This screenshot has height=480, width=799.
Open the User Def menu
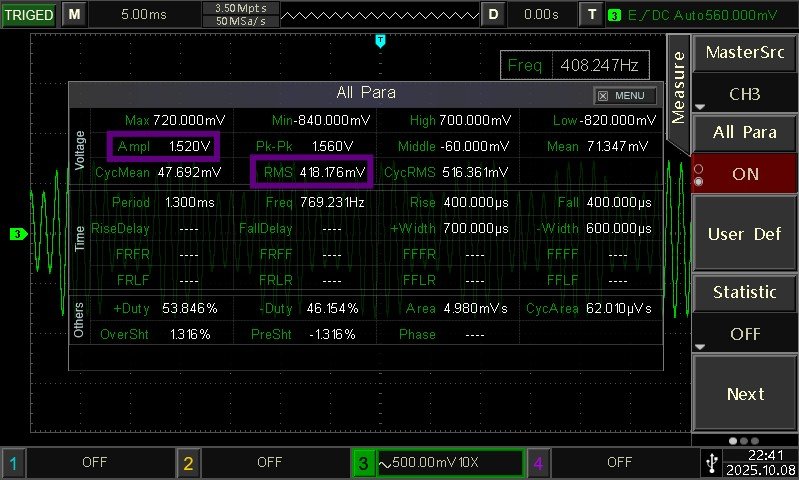744,234
